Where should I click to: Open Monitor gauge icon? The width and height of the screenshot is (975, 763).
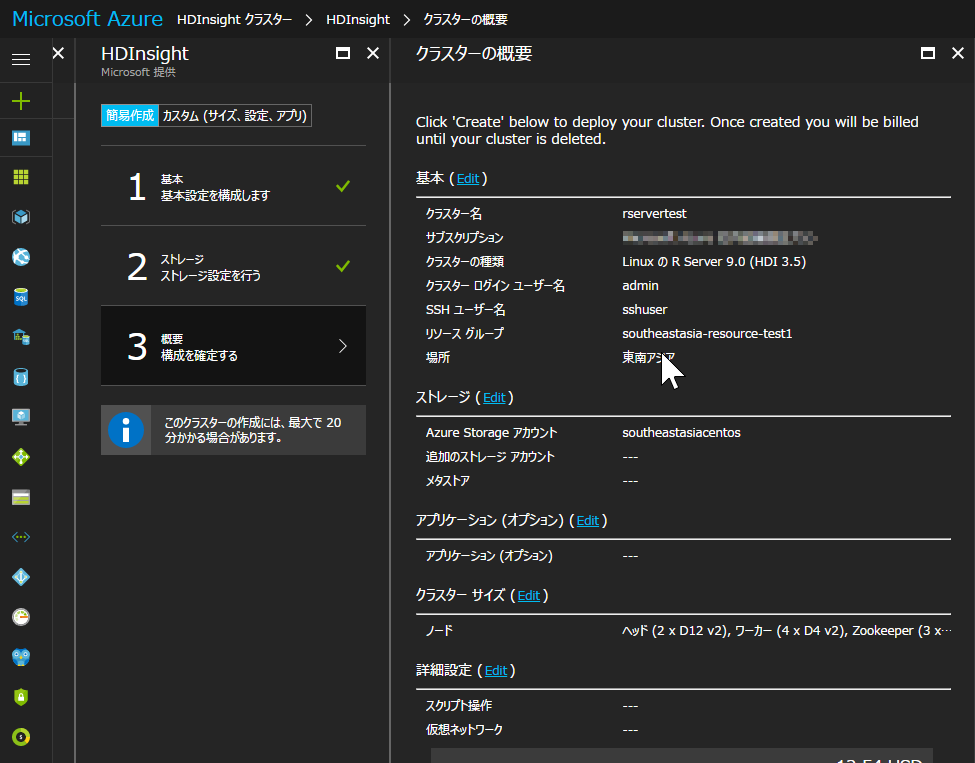[21, 617]
